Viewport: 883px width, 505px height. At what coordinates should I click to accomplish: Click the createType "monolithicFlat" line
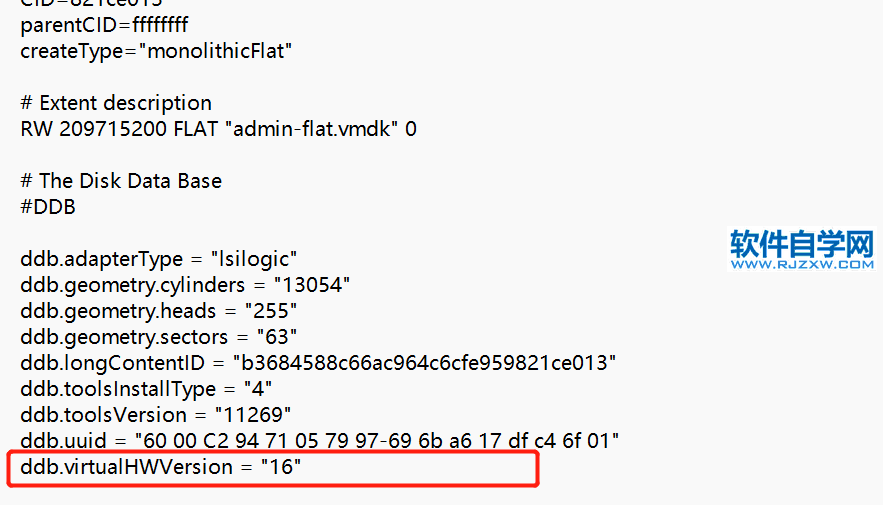click(156, 50)
